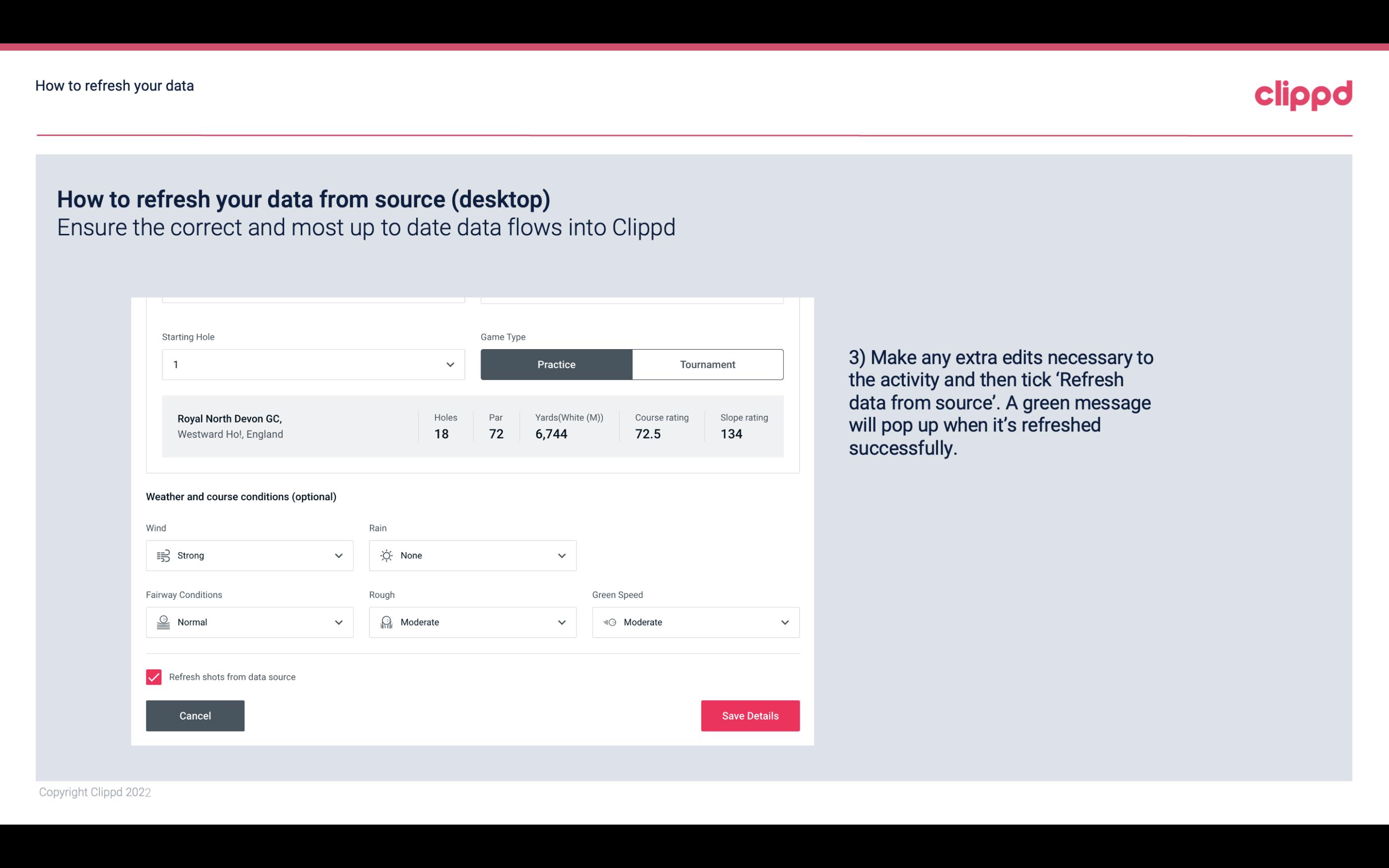Viewport: 1389px width, 868px height.
Task: Click the Save Details button
Action: click(x=750, y=715)
